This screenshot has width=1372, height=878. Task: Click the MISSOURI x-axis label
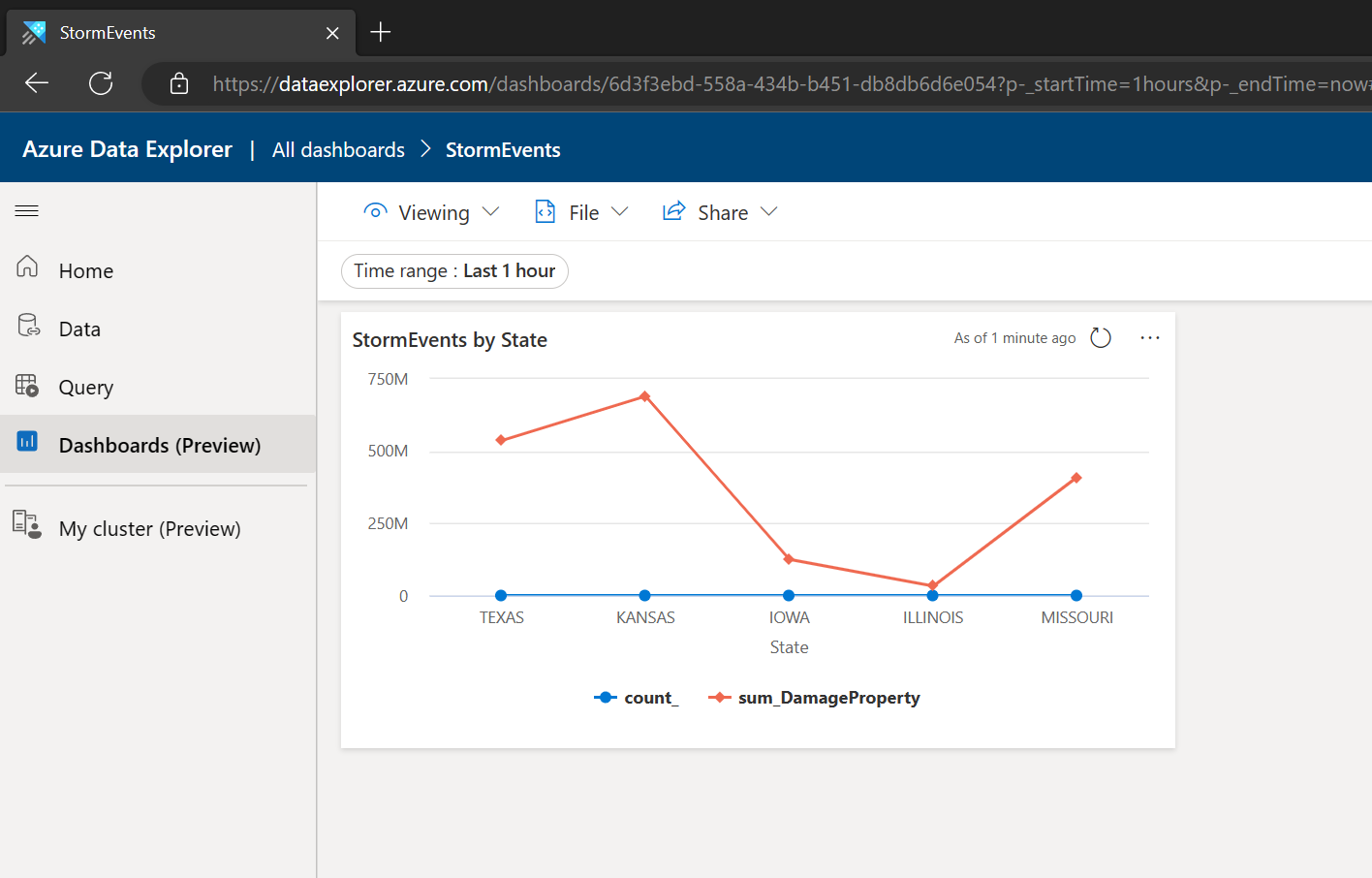(x=1076, y=617)
